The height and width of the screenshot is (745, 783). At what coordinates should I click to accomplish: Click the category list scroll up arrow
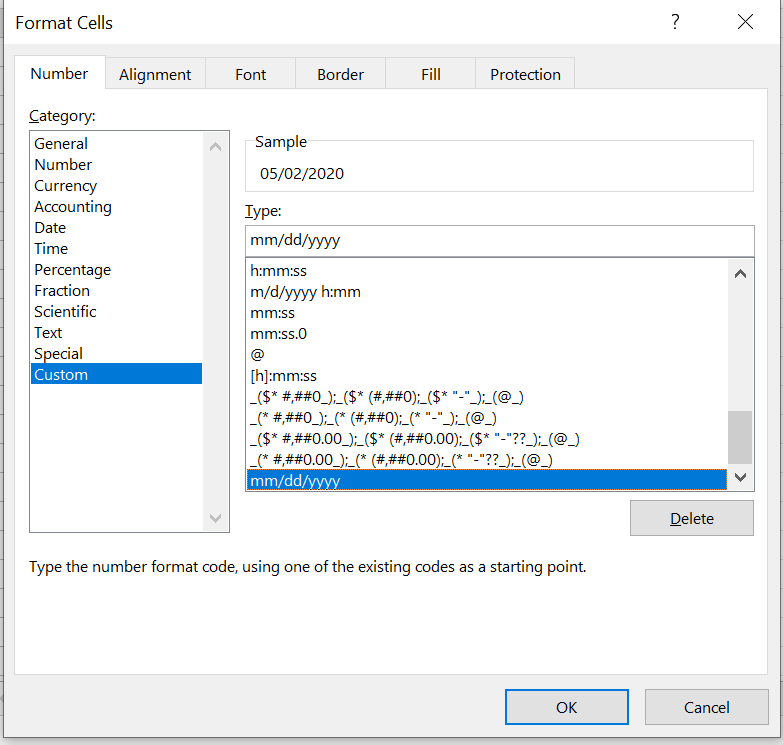[215, 147]
